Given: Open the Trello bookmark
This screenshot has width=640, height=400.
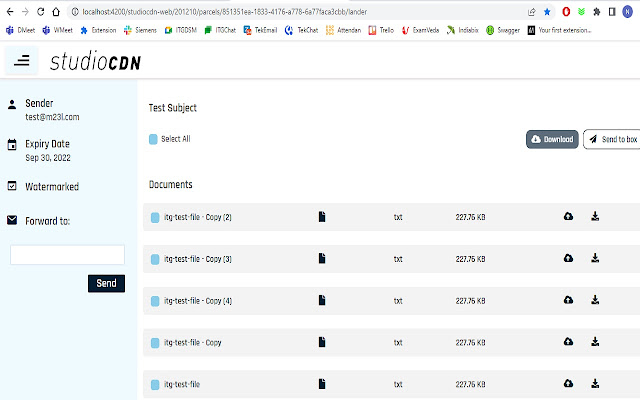Looking at the screenshot, I should pos(381,30).
